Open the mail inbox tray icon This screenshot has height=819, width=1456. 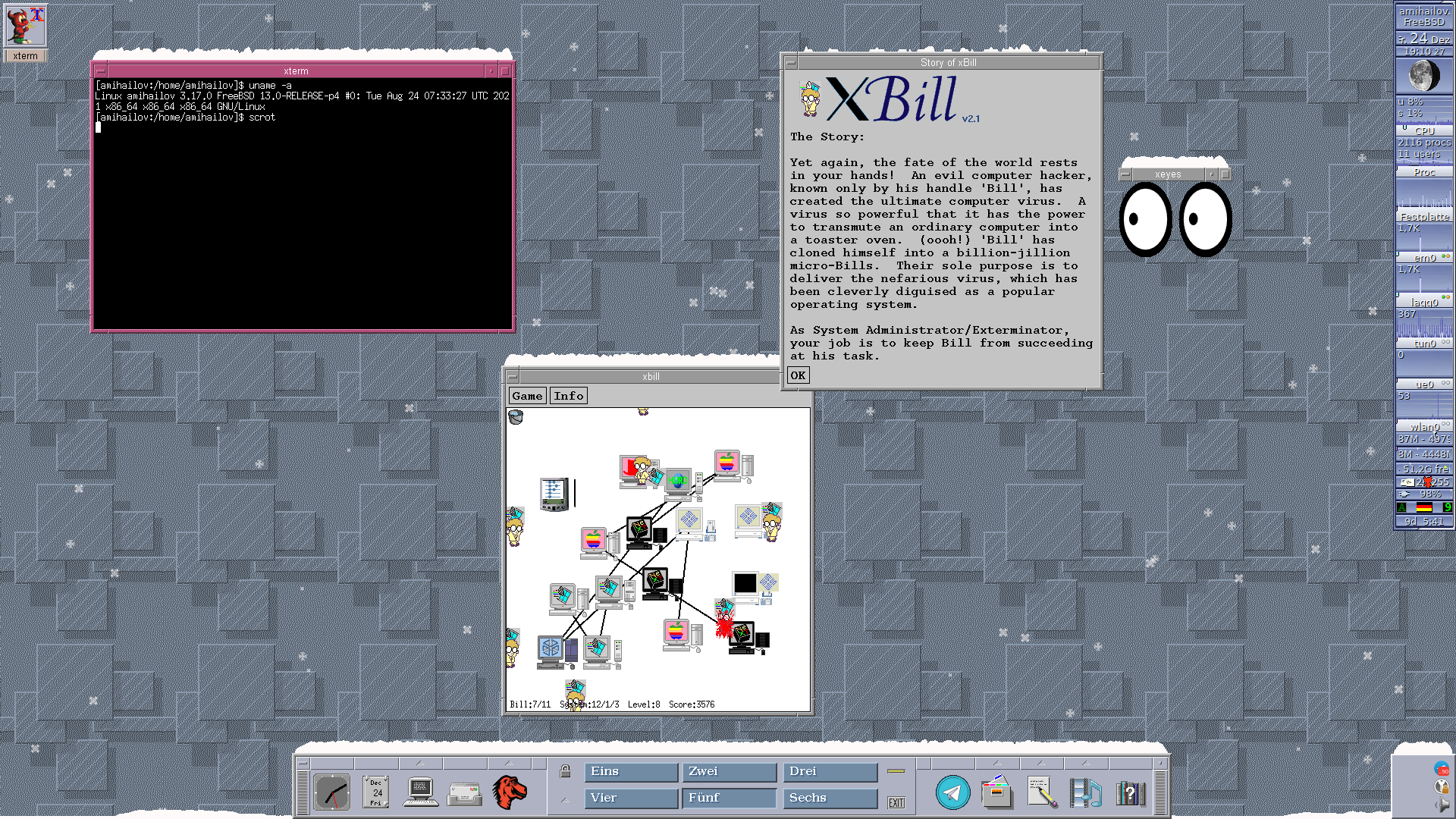pos(464,795)
